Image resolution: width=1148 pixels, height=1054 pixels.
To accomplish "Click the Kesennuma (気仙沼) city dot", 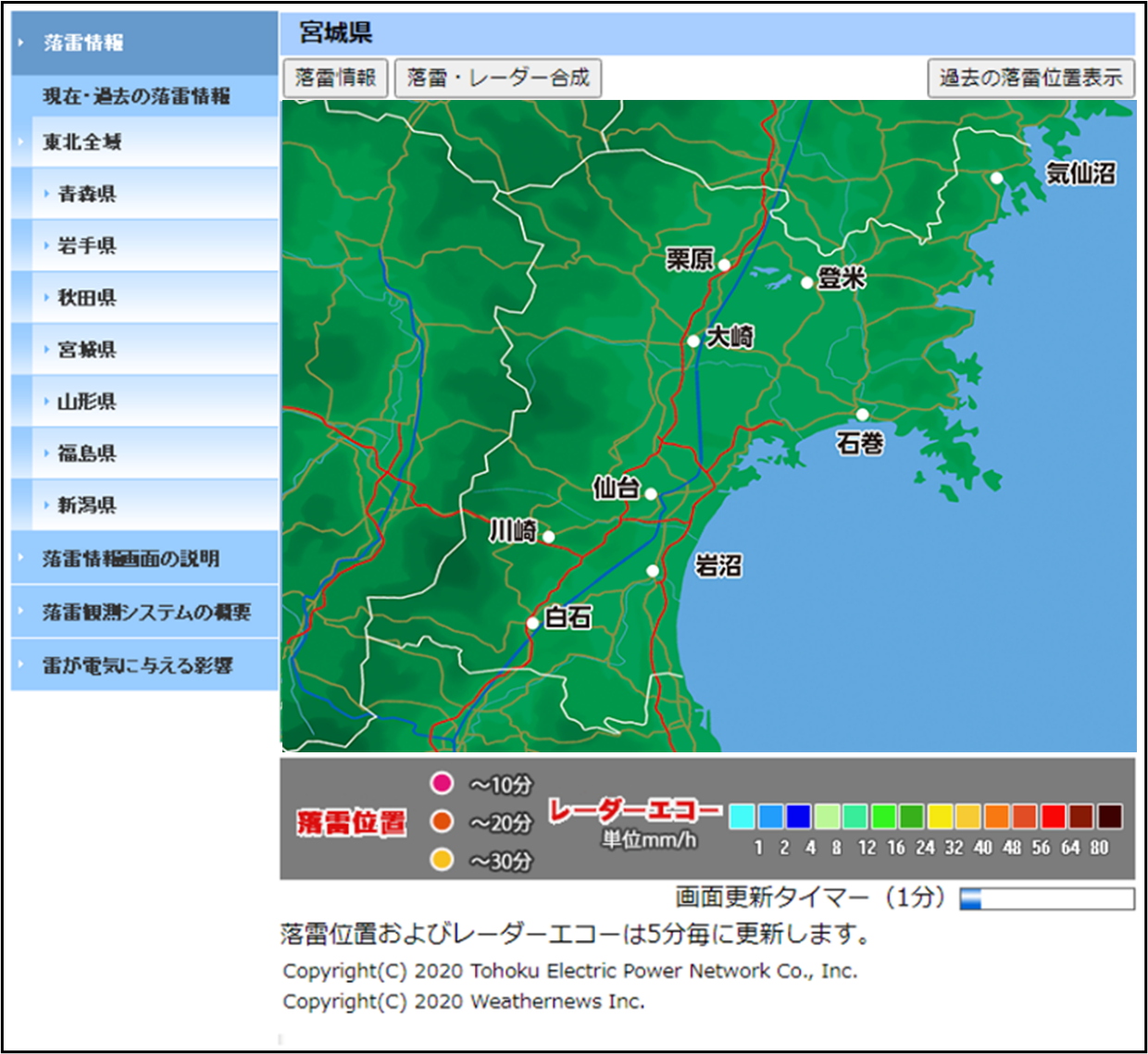I will tap(996, 178).
